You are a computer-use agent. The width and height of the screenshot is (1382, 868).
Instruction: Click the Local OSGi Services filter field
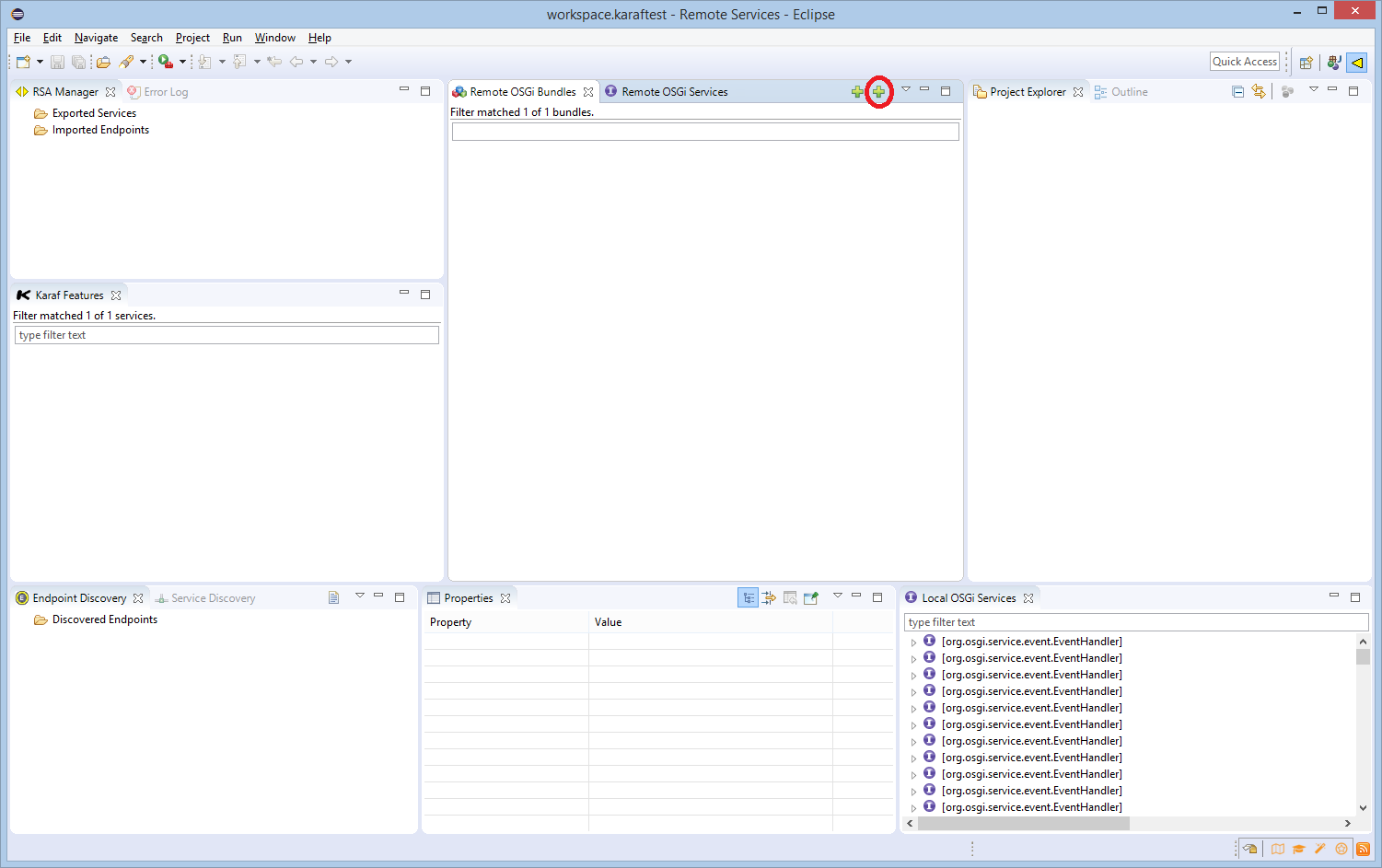click(x=1136, y=622)
